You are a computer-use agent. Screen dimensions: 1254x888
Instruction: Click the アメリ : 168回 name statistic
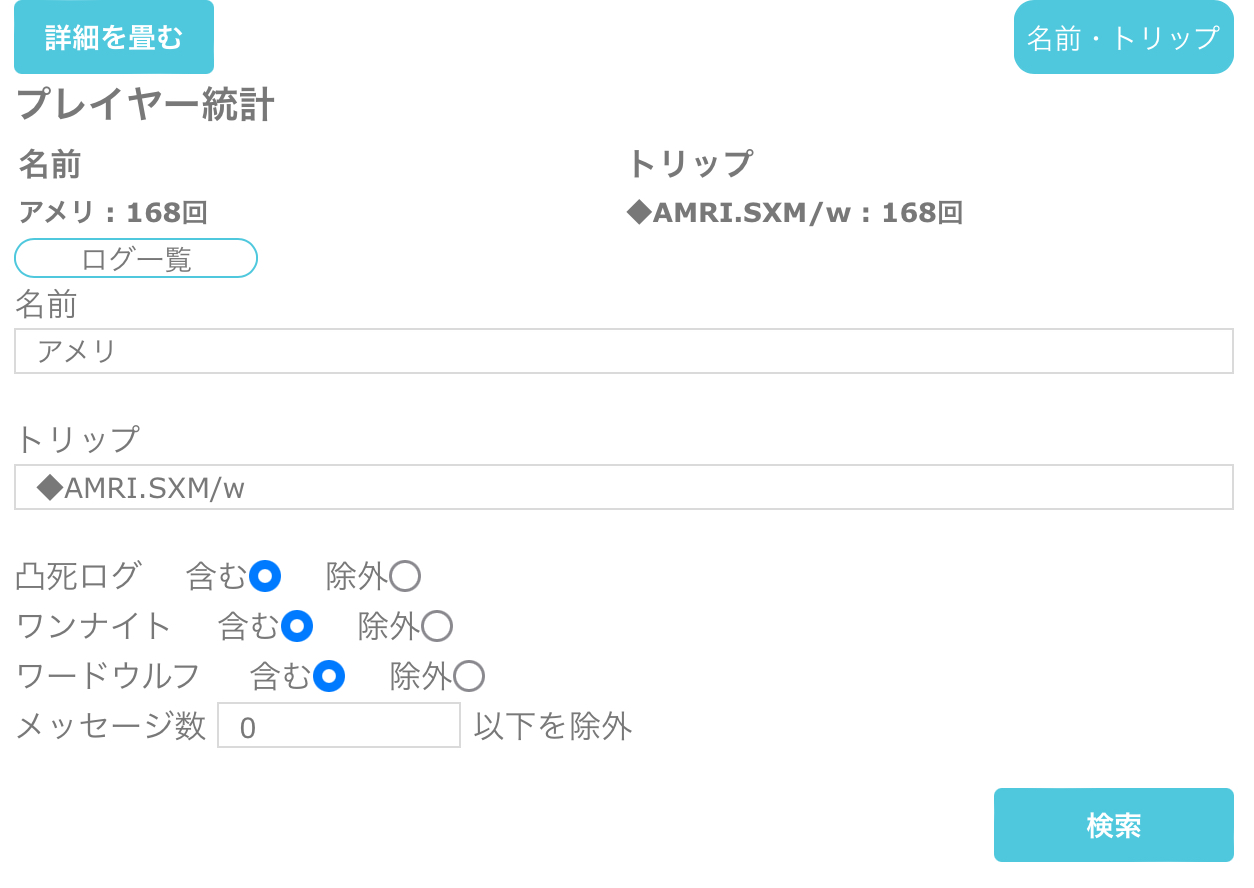click(x=113, y=212)
